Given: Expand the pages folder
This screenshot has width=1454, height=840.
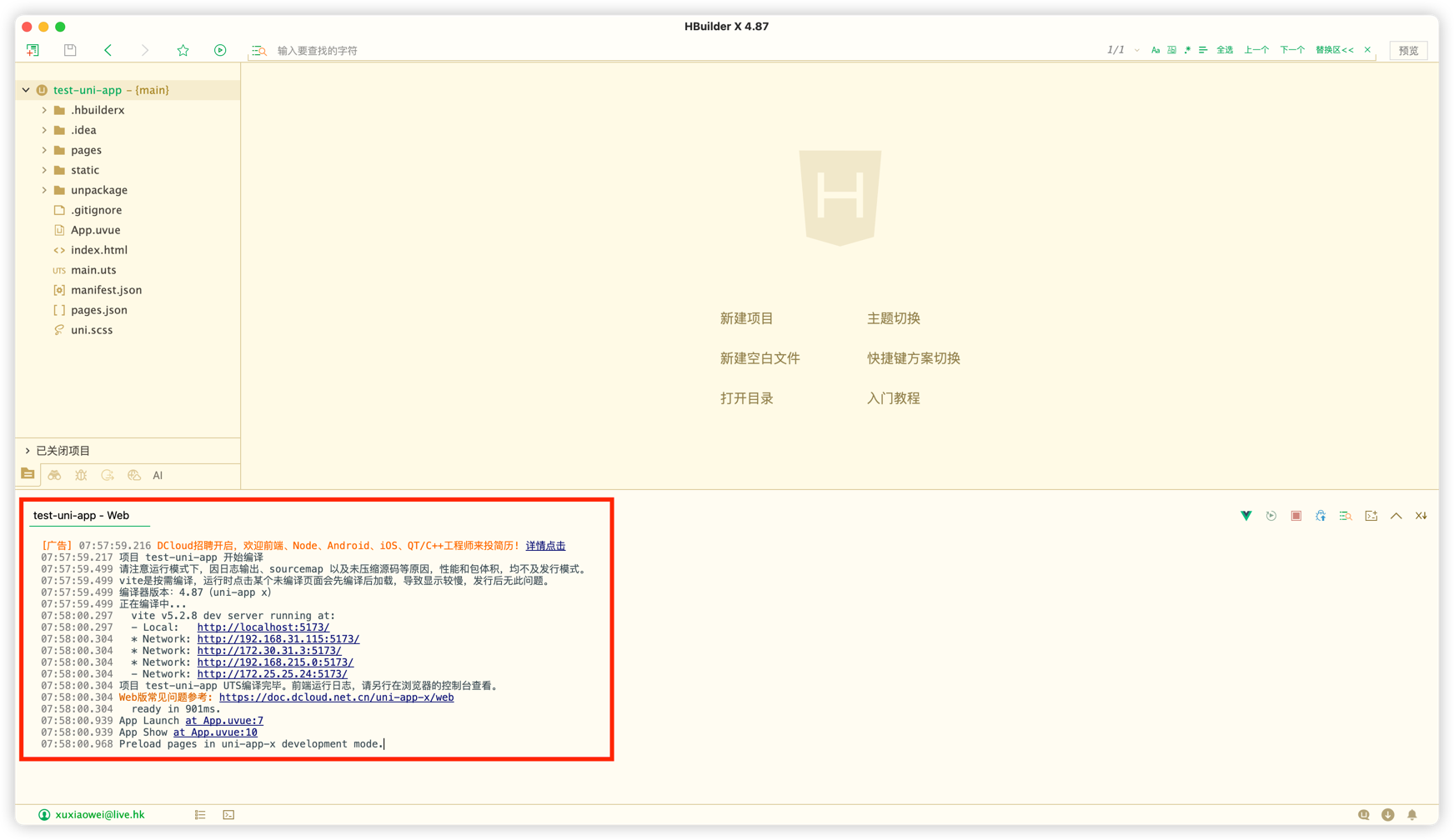Looking at the screenshot, I should 44,150.
